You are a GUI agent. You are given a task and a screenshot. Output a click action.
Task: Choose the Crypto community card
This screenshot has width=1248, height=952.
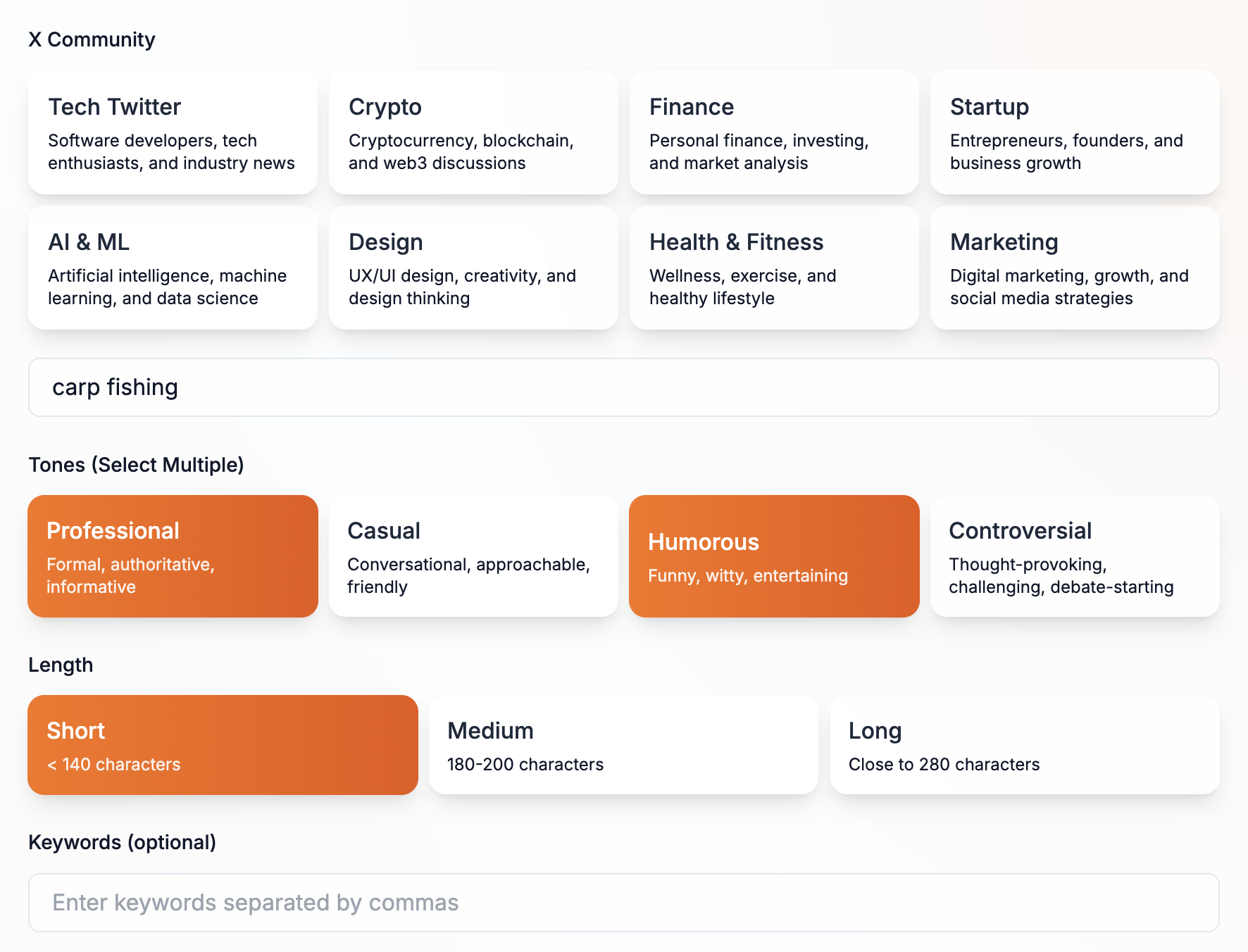473,132
